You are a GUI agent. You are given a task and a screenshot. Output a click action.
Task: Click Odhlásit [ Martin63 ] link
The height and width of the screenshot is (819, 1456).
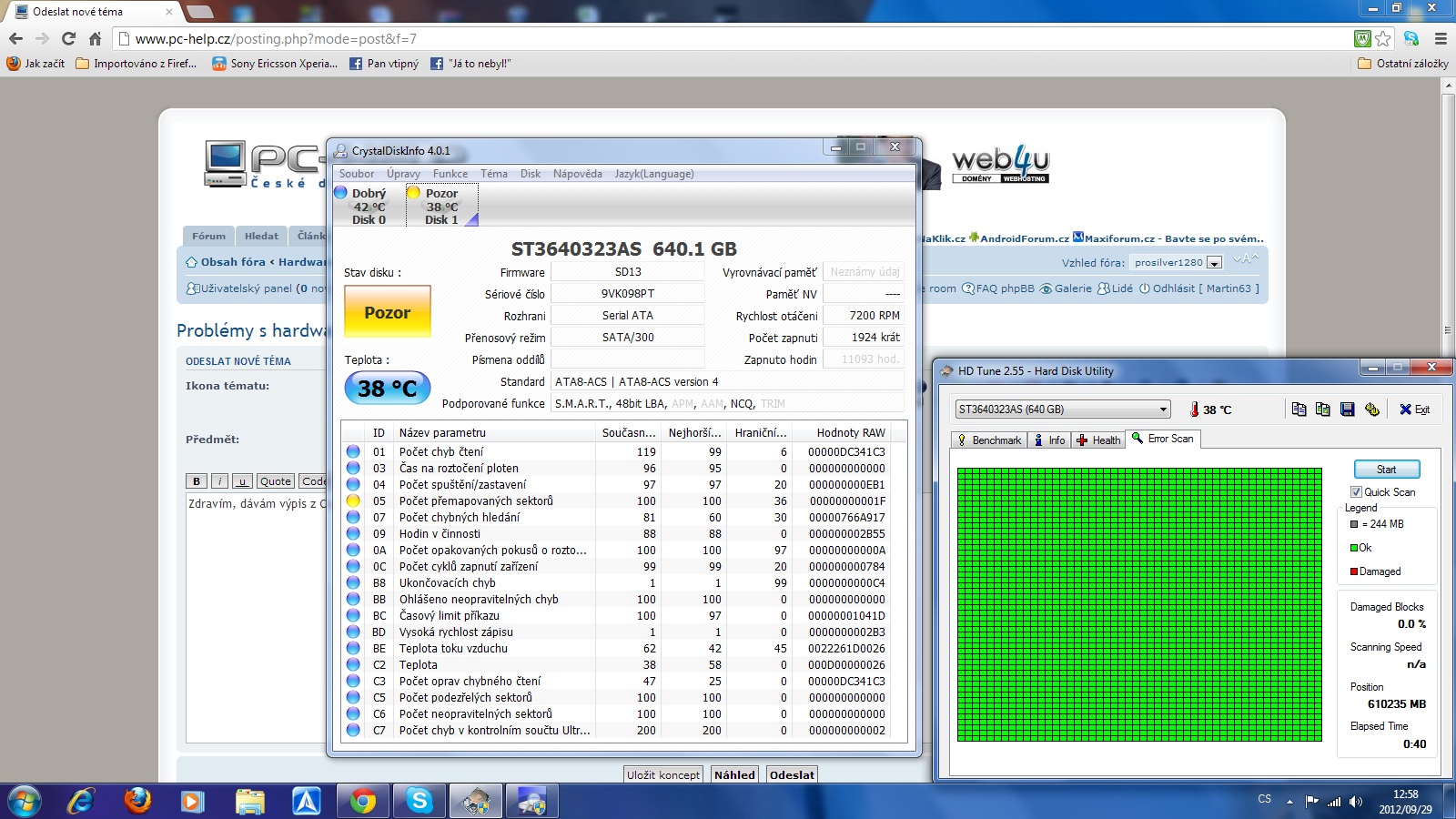point(1199,288)
